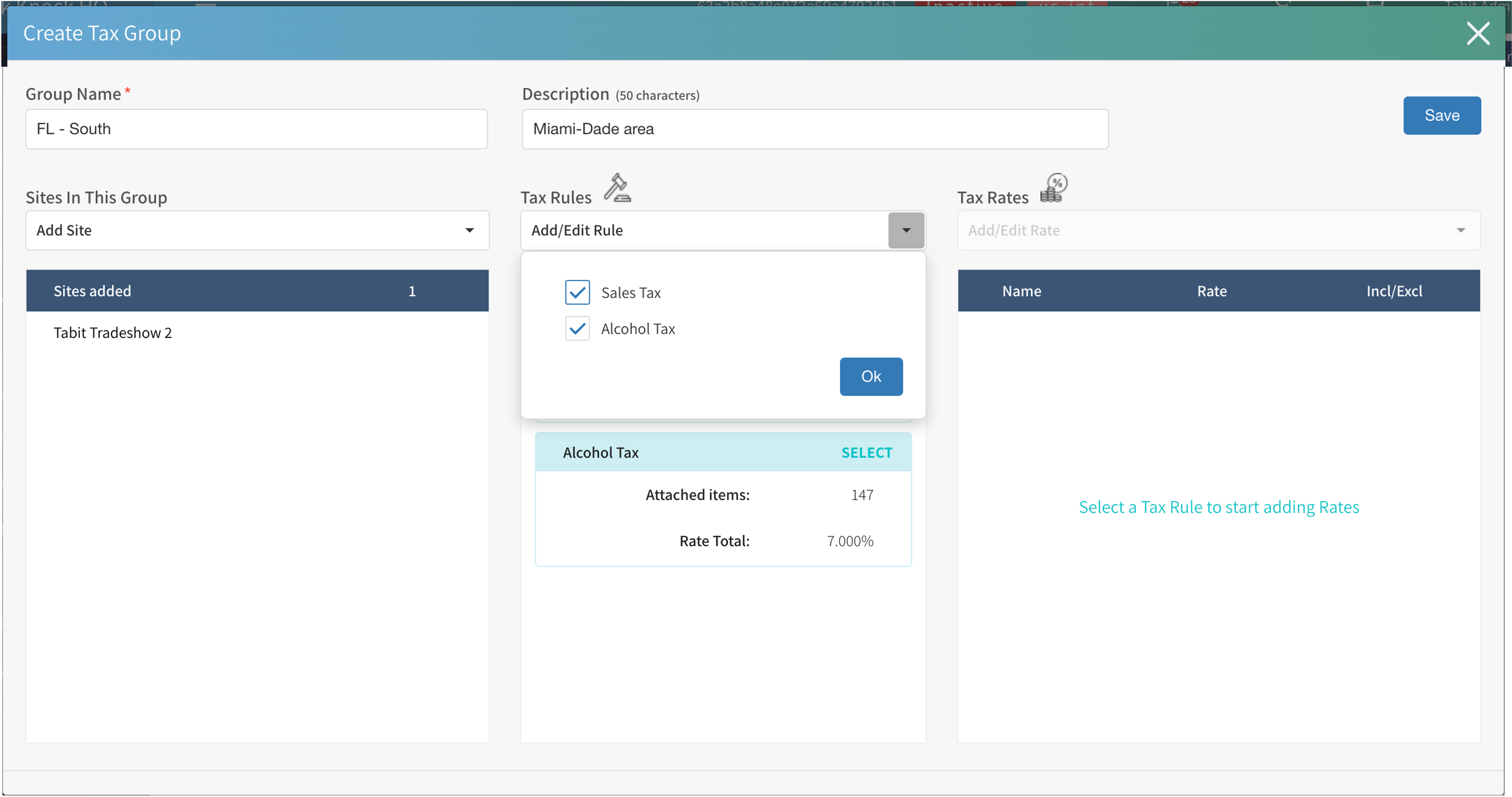
Task: Click the Rate column header
Action: 1212,291
